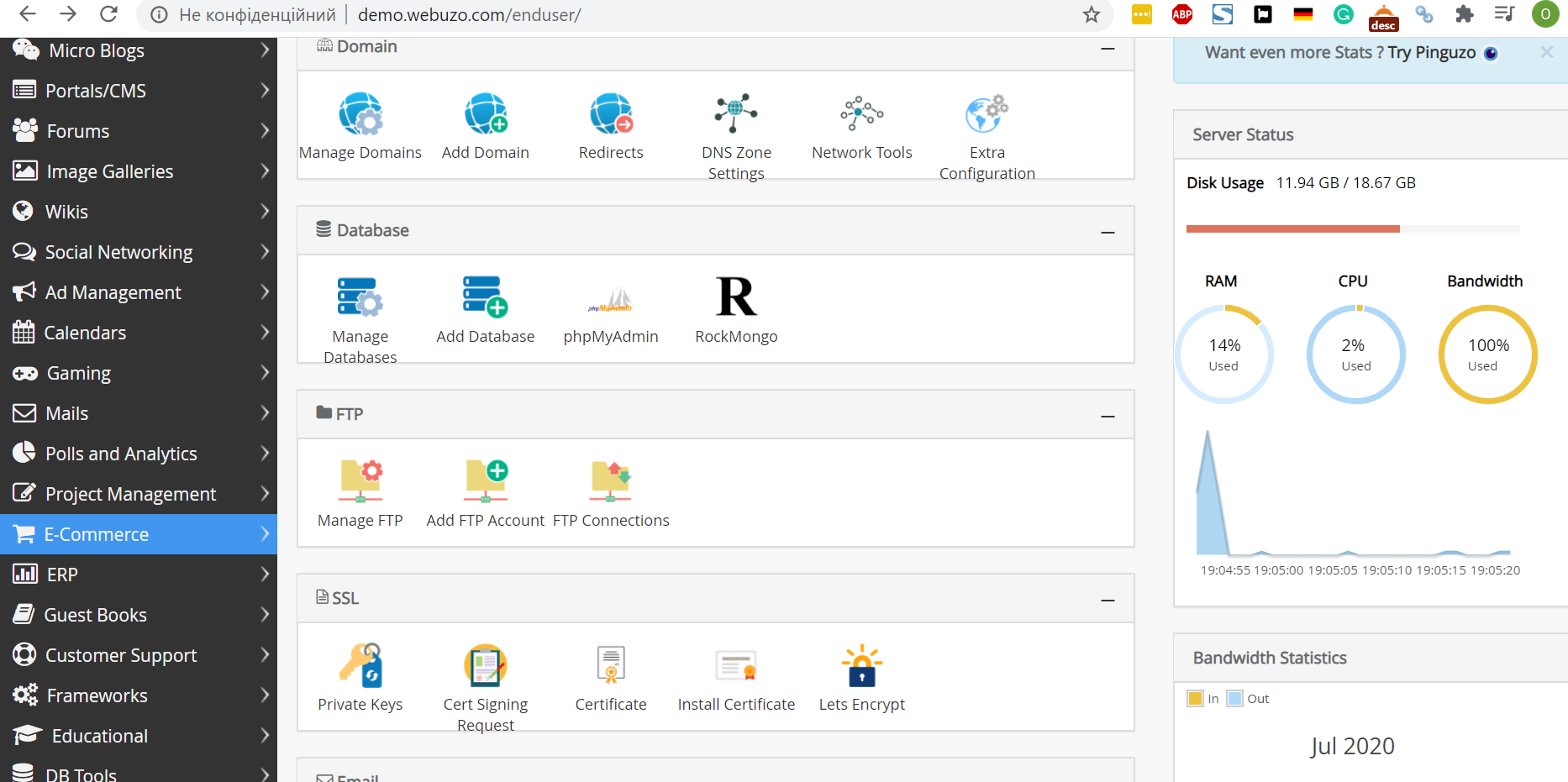Open the RockMongo icon
The width and height of the screenshot is (1568, 782).
(736, 297)
